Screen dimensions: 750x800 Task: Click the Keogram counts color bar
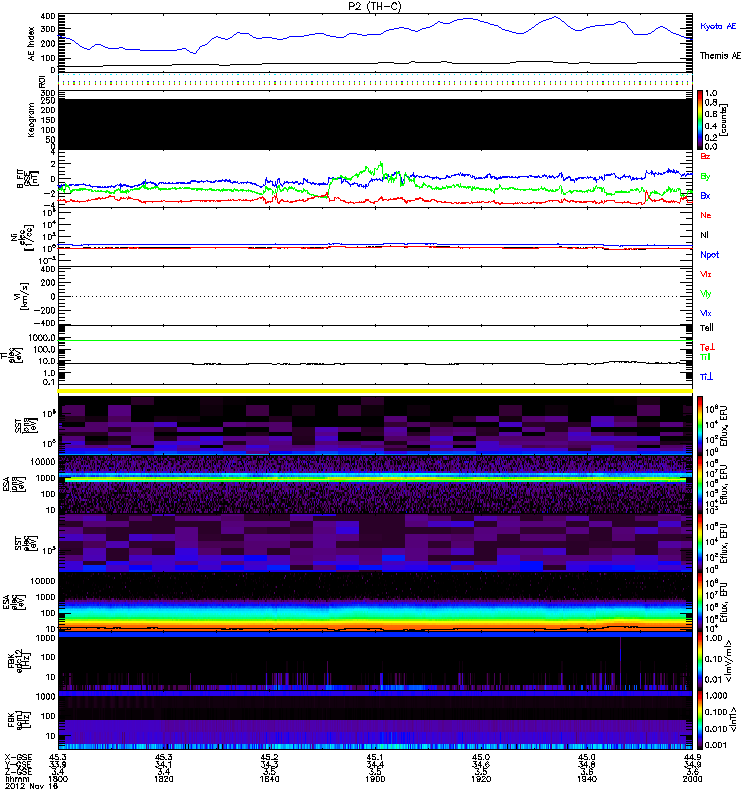[701, 118]
